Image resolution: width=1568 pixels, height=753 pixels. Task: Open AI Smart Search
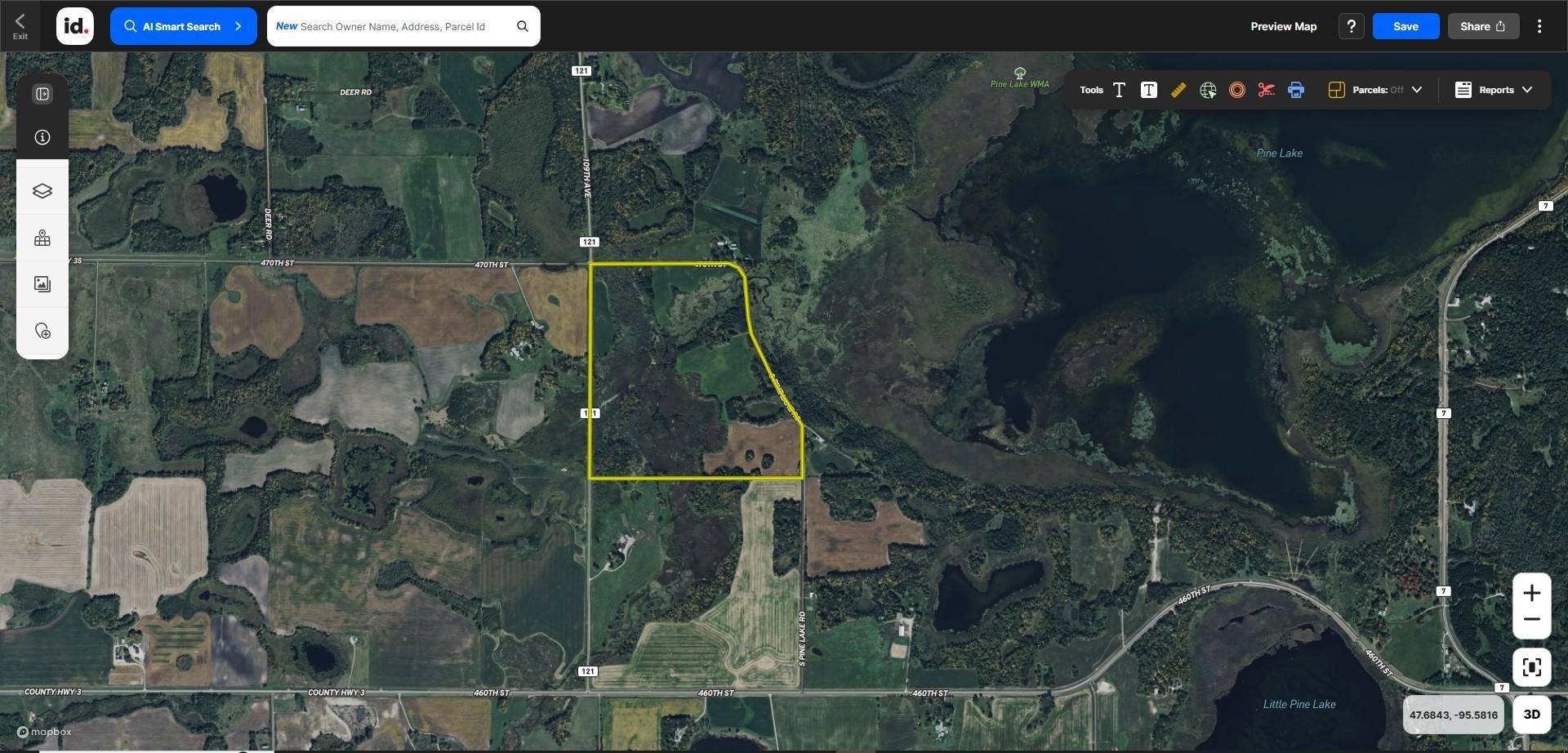[183, 26]
